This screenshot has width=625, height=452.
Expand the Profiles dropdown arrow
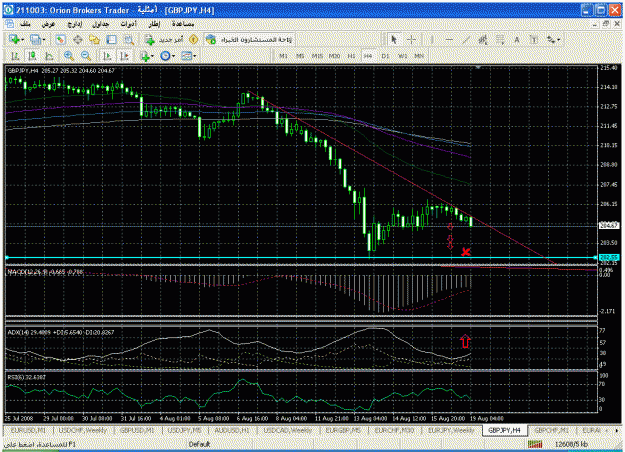tap(43, 40)
